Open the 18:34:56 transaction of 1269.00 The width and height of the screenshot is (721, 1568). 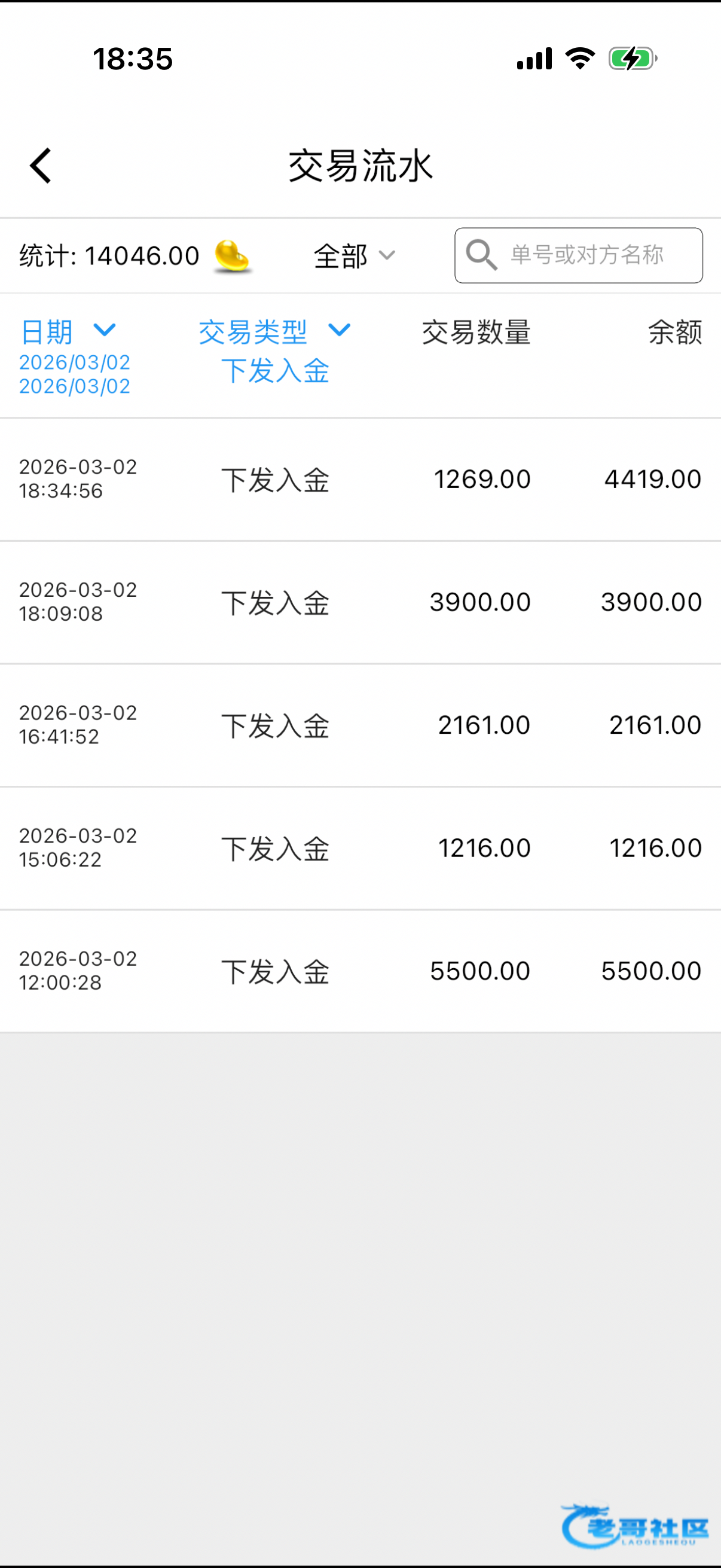360,480
